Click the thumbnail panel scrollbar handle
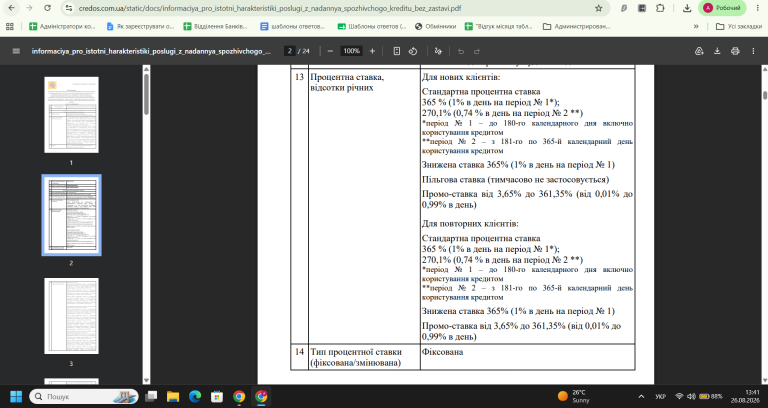 pos(146,94)
